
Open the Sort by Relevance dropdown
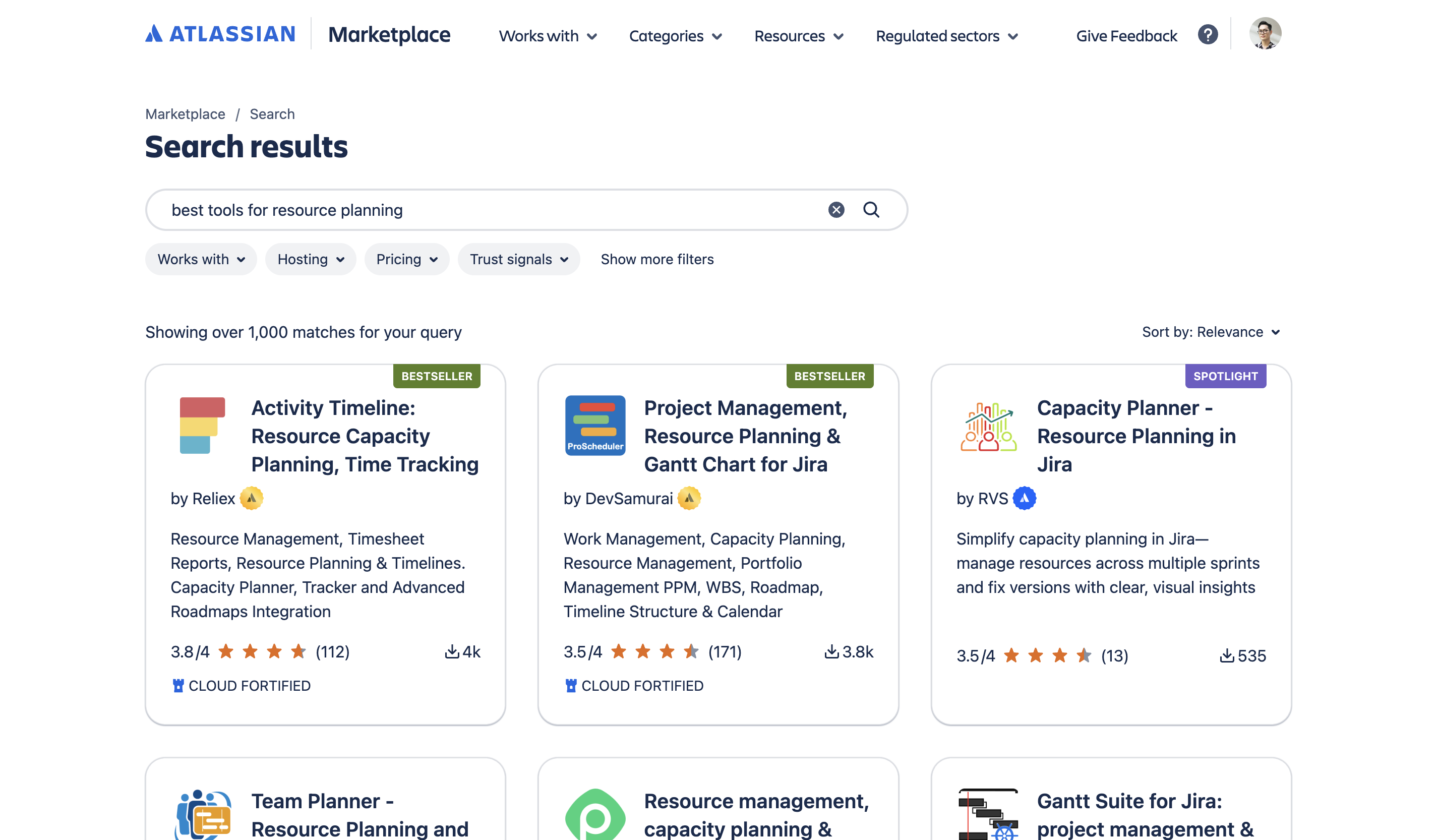tap(1210, 332)
